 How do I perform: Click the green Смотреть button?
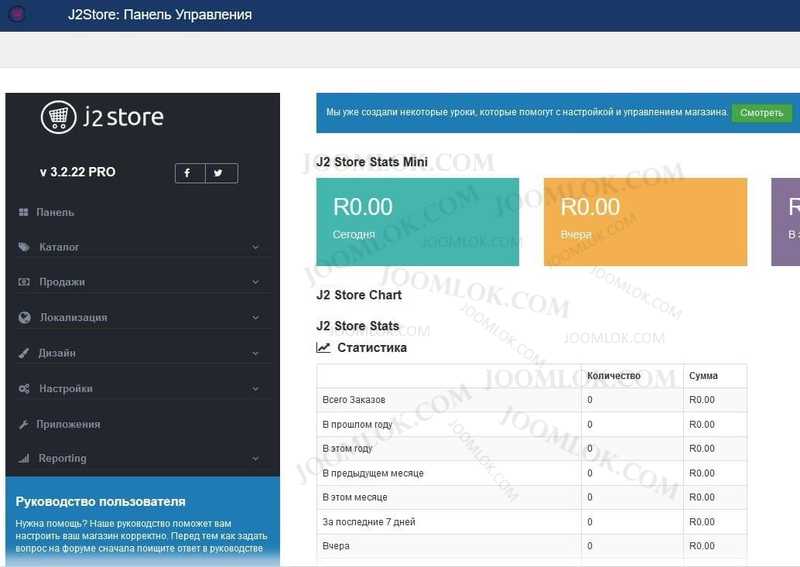click(762, 113)
